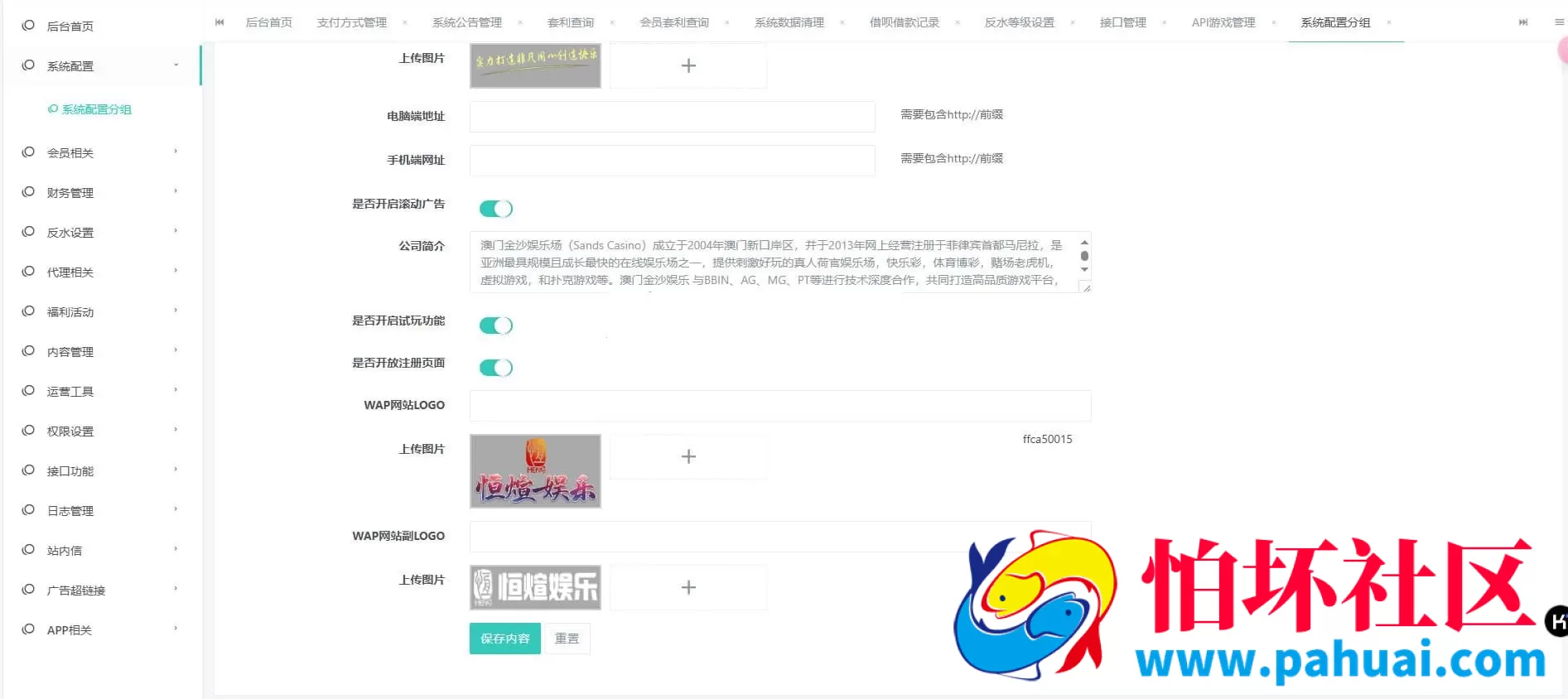The image size is (1568, 699).
Task: Click the circle icon beside 后台首页 in sidebar
Action: pyautogui.click(x=28, y=26)
